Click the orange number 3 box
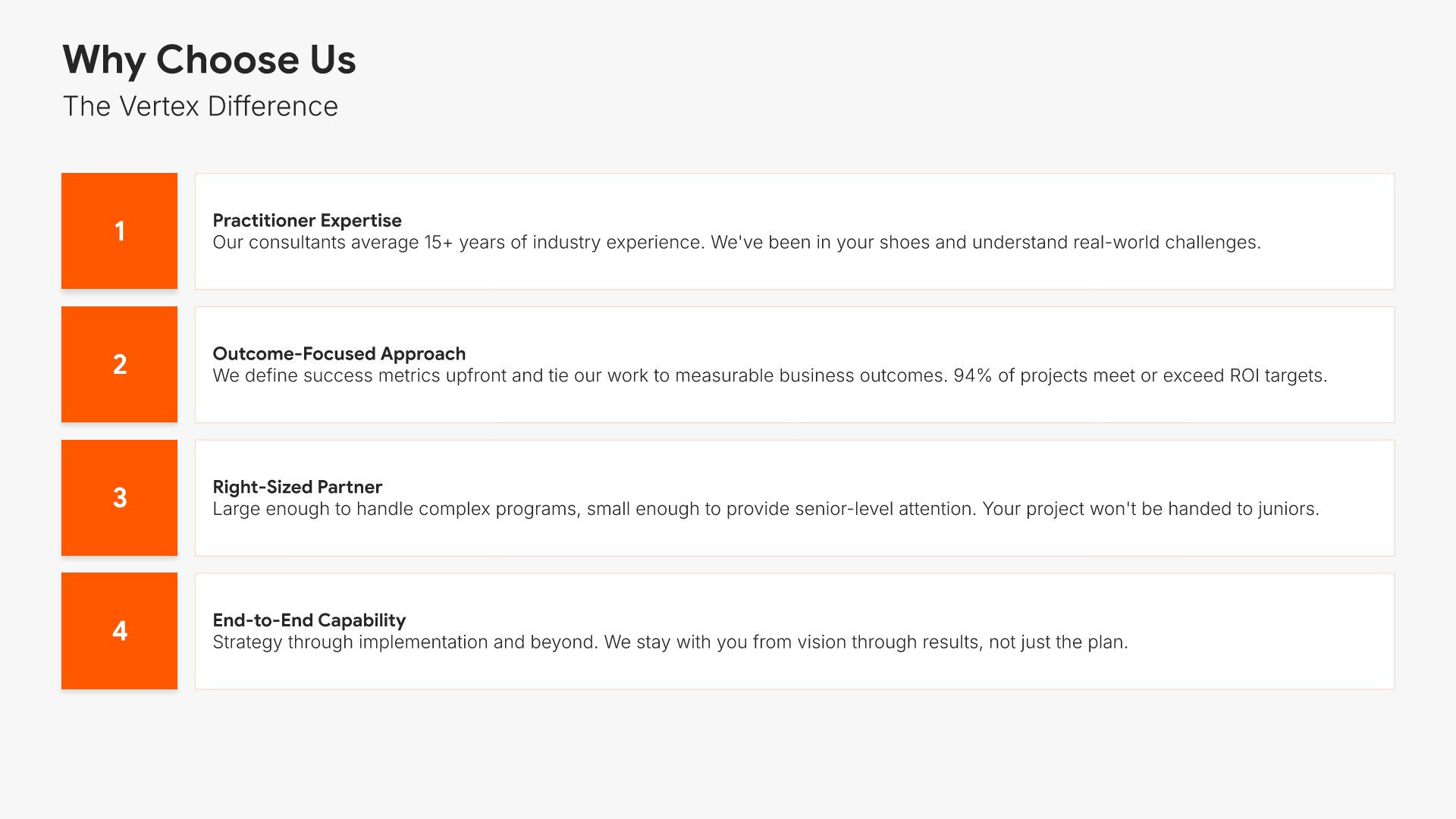Screen dimensions: 1456x819 coord(119,498)
